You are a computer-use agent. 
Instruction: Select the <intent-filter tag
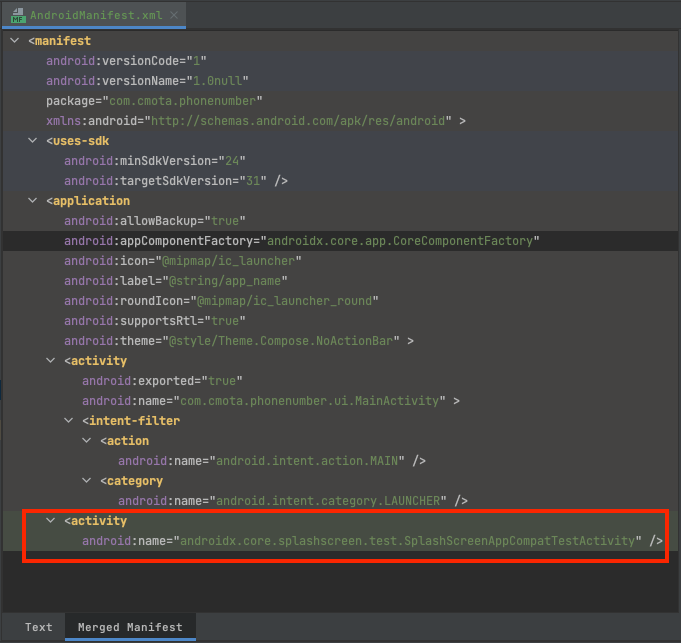pyautogui.click(x=131, y=420)
